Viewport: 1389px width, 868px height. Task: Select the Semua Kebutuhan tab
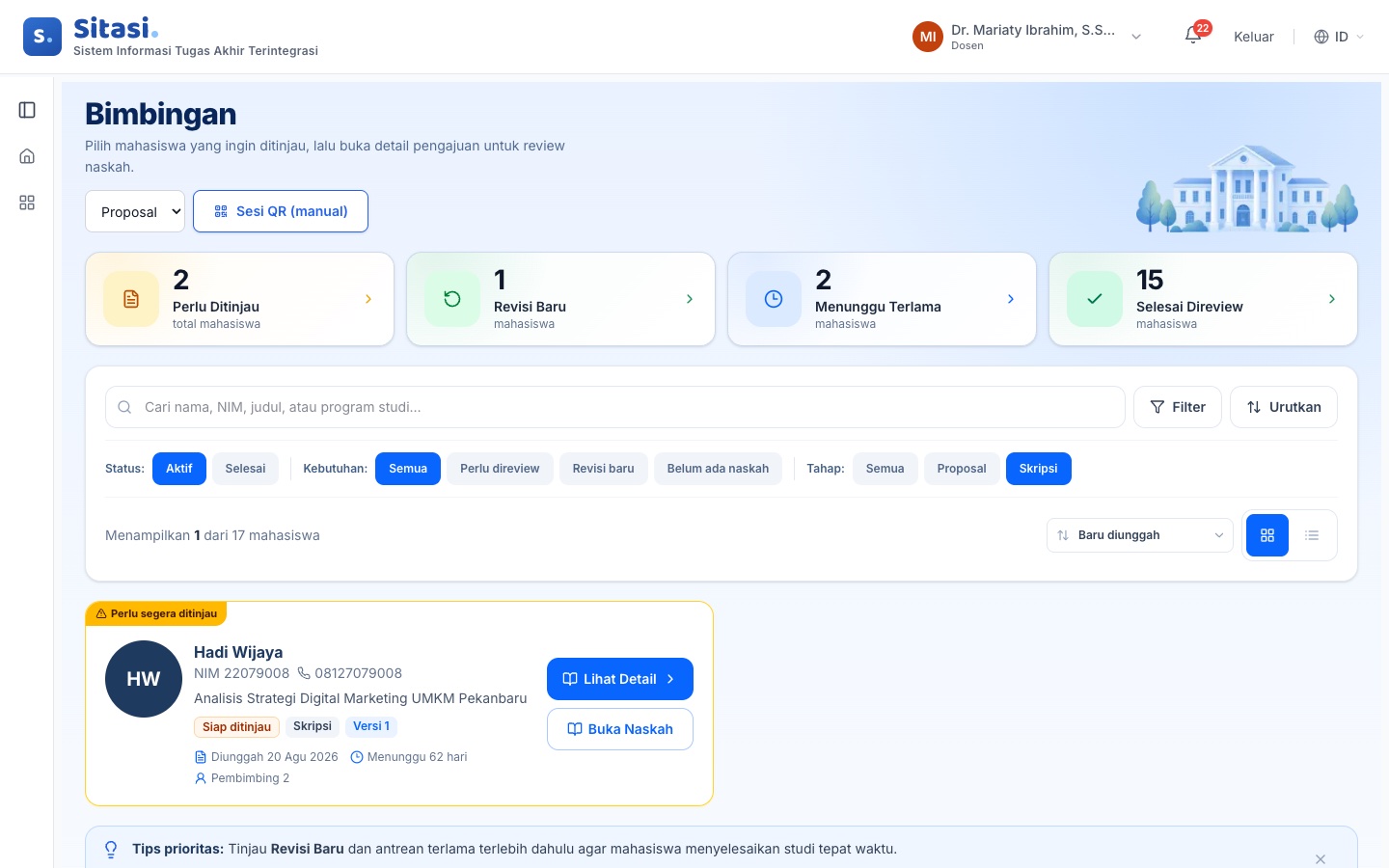408,469
